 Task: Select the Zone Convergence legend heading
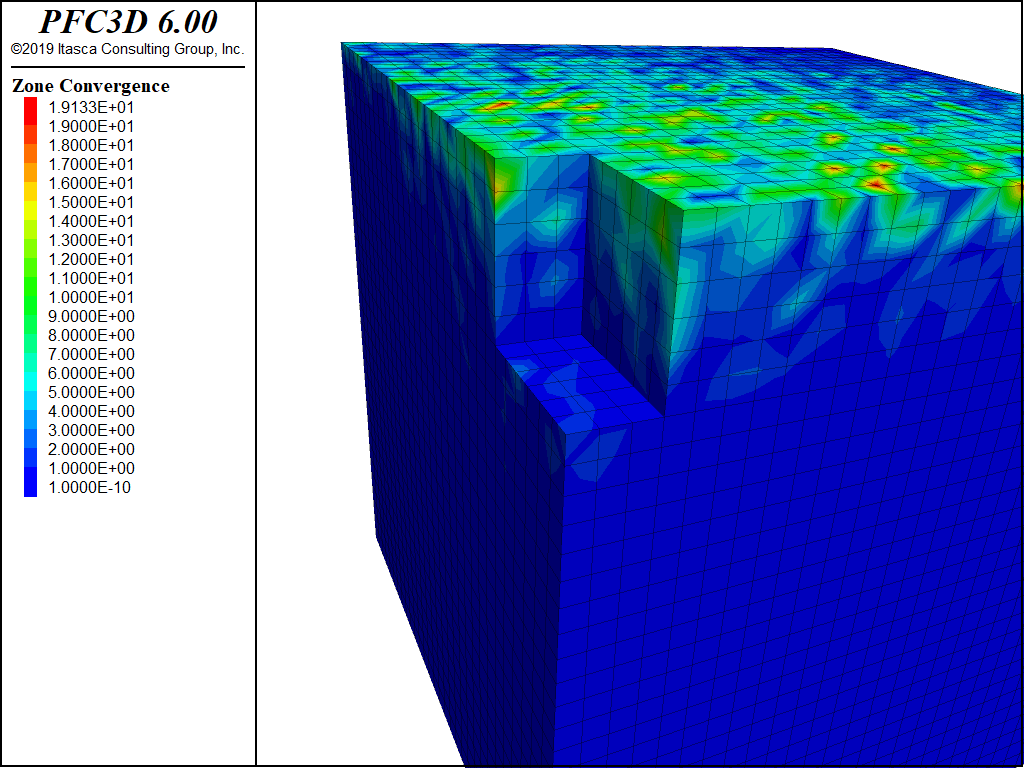[x=91, y=86]
